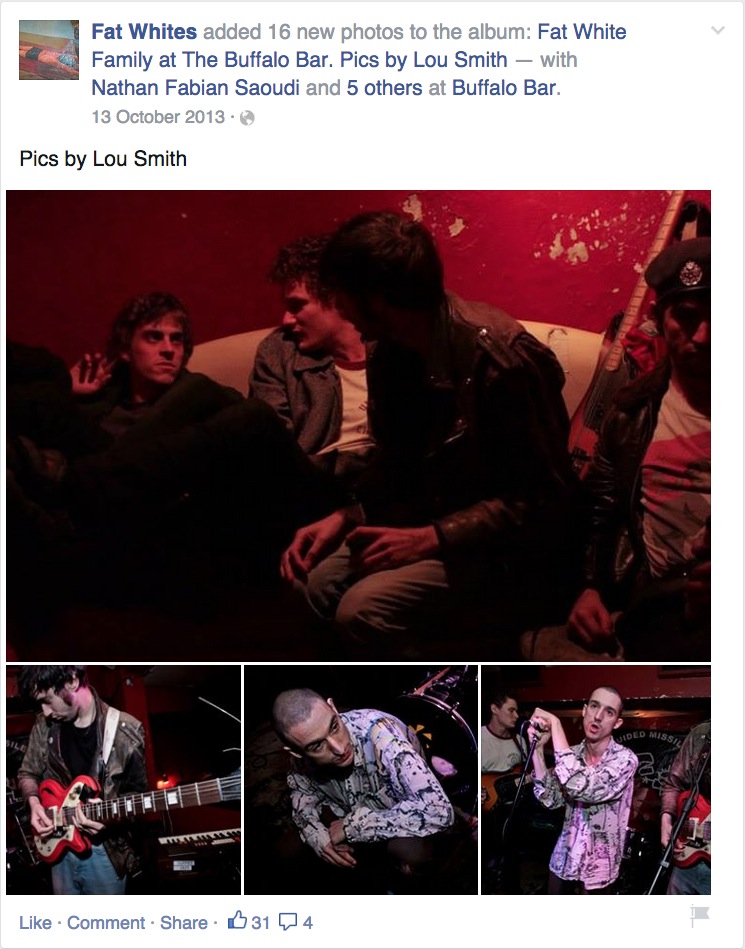
Task: Click the flag report icon
Action: pyautogui.click(x=700, y=915)
